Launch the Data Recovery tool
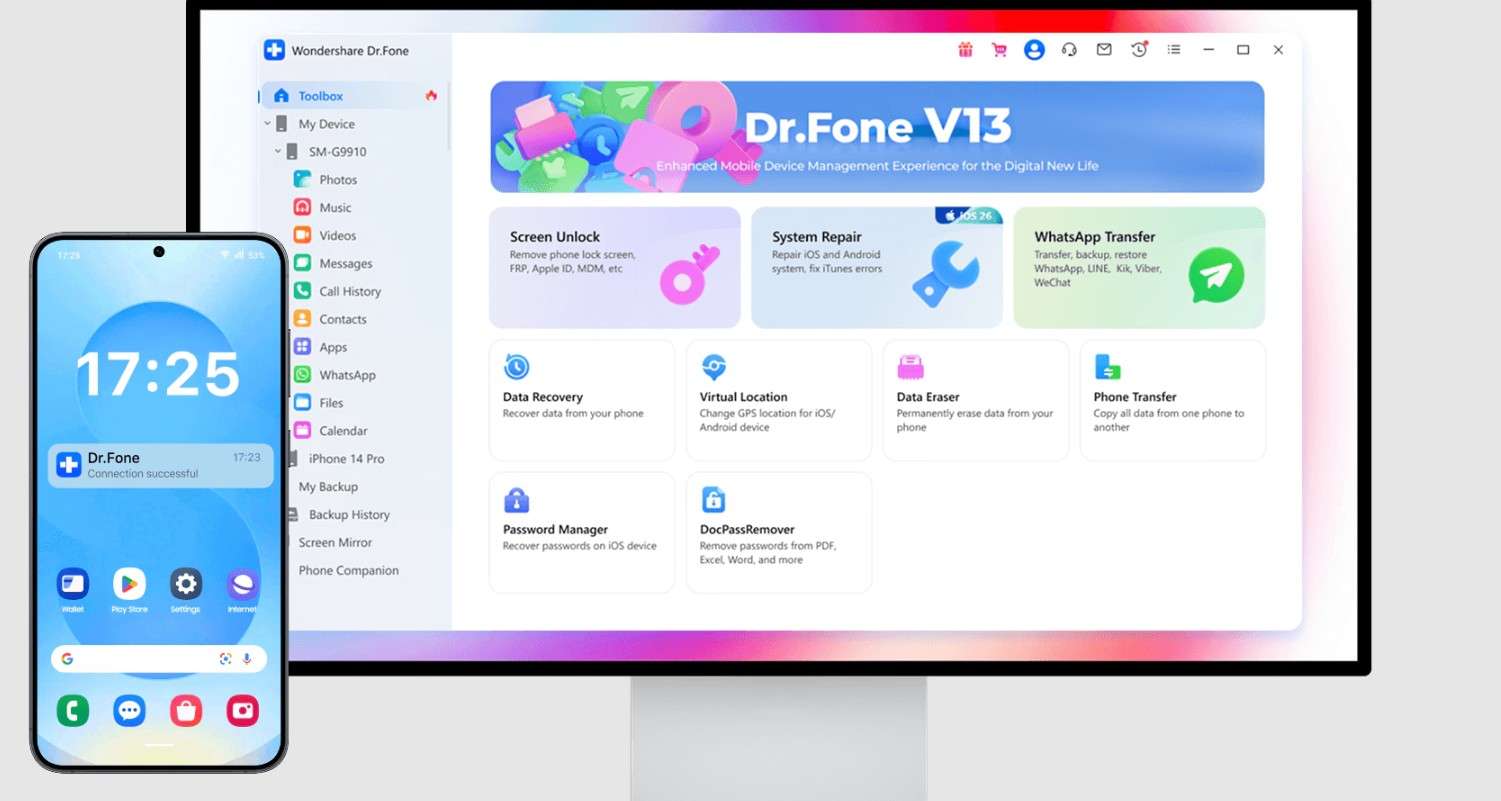1501x801 pixels. pyautogui.click(x=582, y=400)
